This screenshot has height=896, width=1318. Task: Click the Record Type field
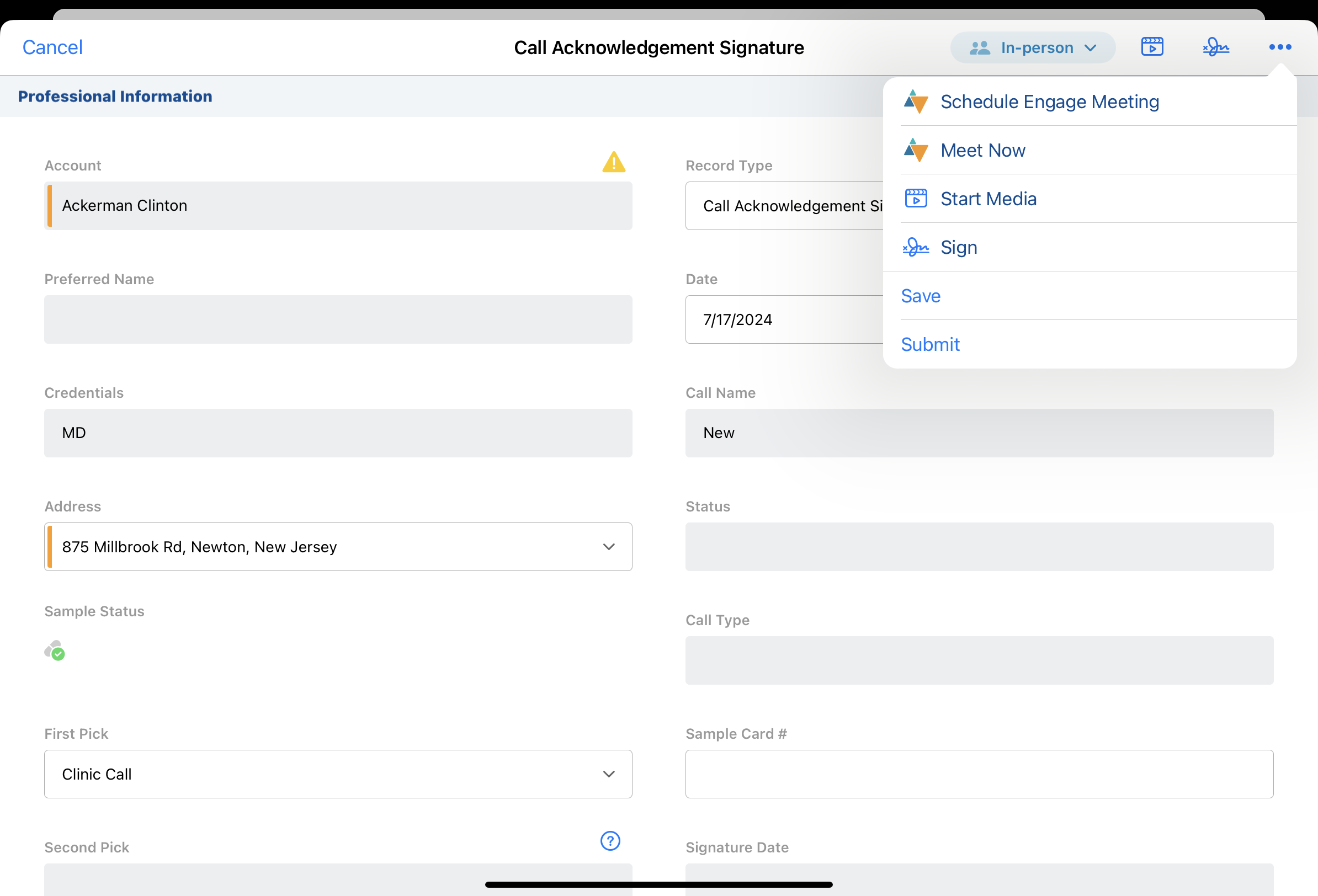click(x=783, y=206)
